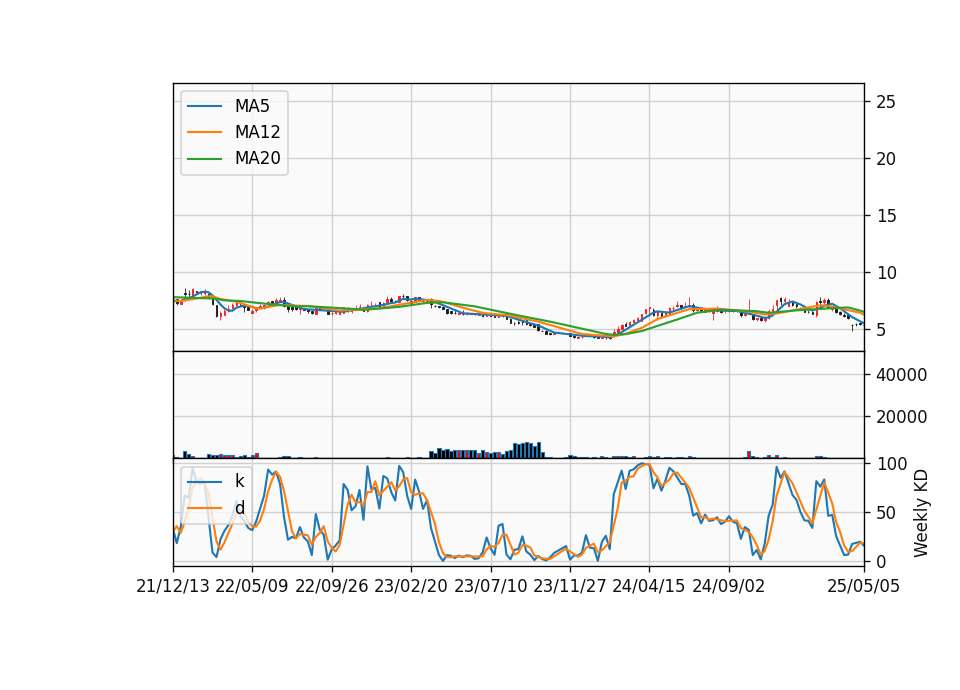960x690 pixels.
Task: Click the Weekly KD axis label
Action: point(921,513)
